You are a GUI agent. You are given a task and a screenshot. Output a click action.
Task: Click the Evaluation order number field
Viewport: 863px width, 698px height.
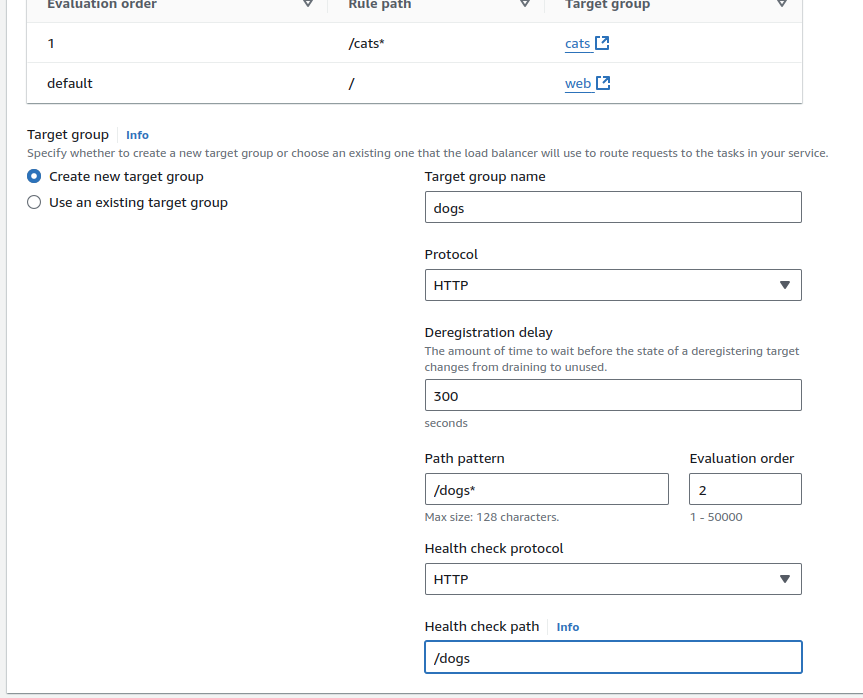click(x=744, y=489)
